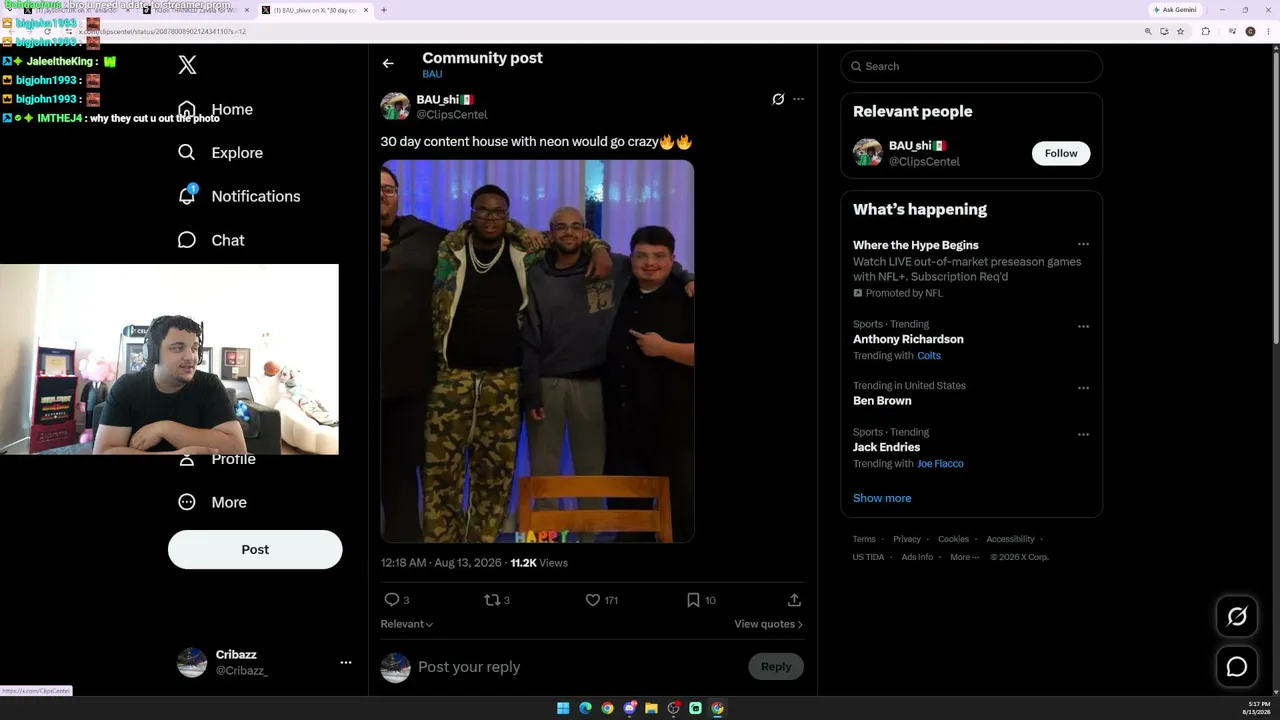This screenshot has height=720, width=1280.
Task: Open the BAU community link under title
Action: point(432,74)
